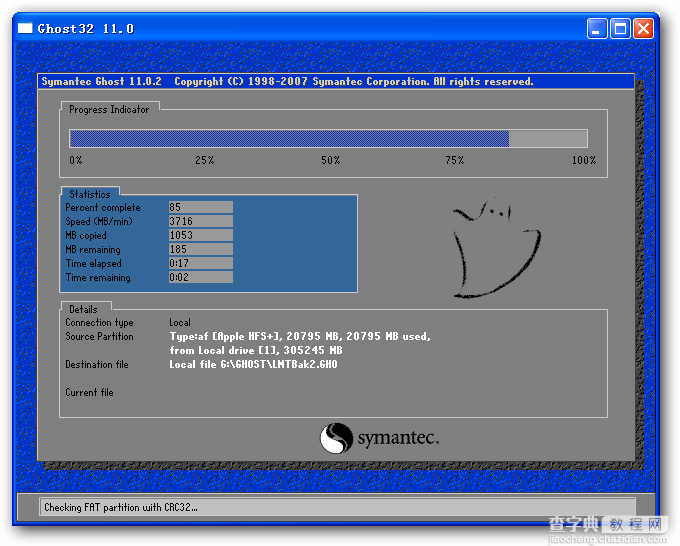Screen dimensions: 680x546
Task: Click the Percent complete value 85
Action: pos(201,207)
